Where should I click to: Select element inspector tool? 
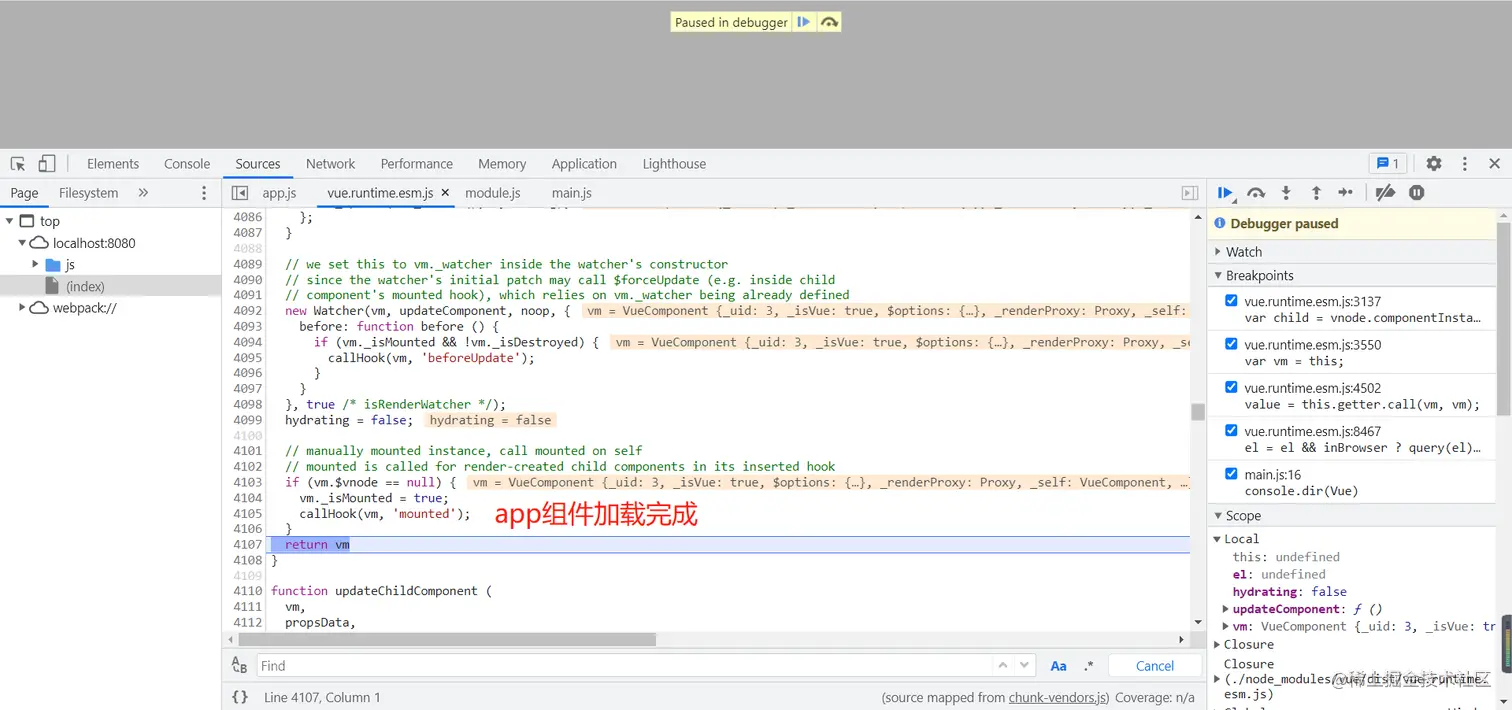click(18, 163)
